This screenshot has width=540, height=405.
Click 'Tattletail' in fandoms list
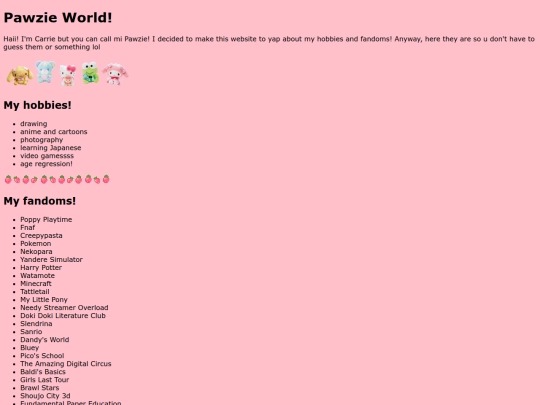click(35, 291)
